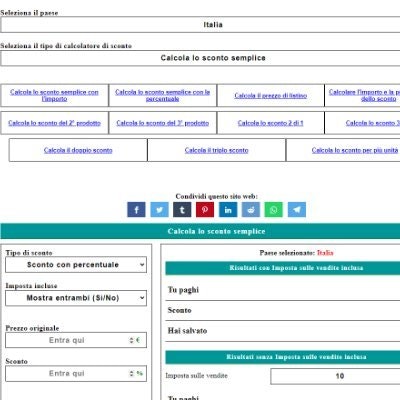Image resolution: width=400 pixels, height=400 pixels.
Task: Open 'Calcola lo sconto semplice con la percentuale' link
Action: (x=163, y=95)
